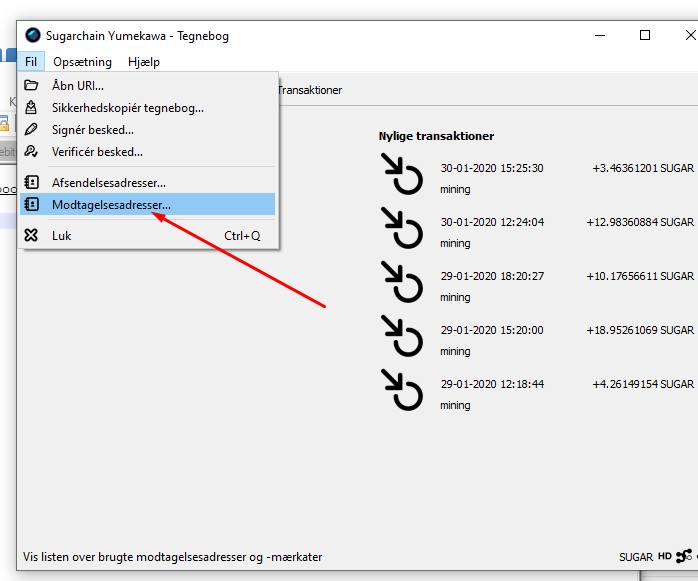The height and width of the screenshot is (581, 698).
Task: Click the HD wallet status icon
Action: [665, 556]
